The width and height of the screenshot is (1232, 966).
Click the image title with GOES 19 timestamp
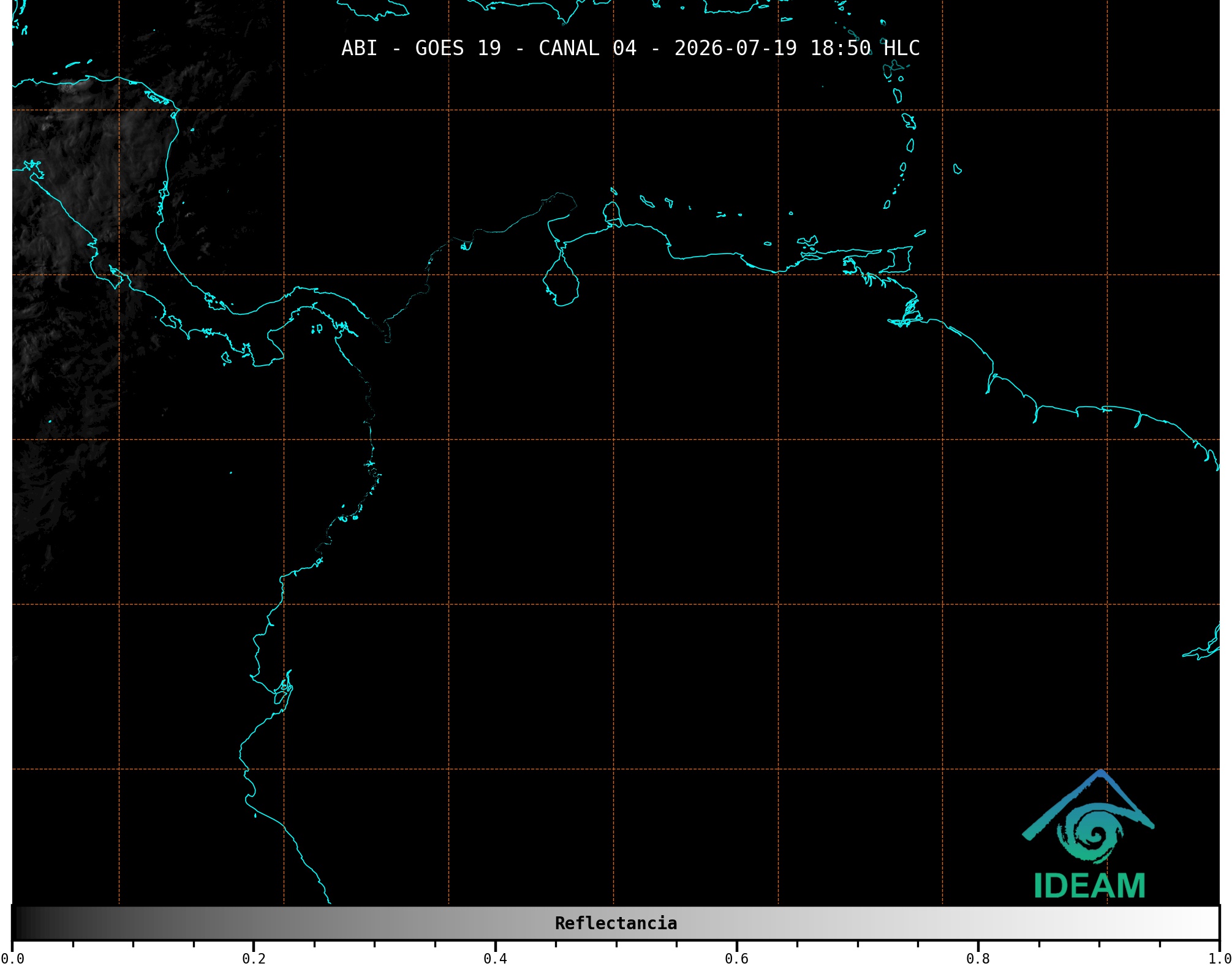630,48
